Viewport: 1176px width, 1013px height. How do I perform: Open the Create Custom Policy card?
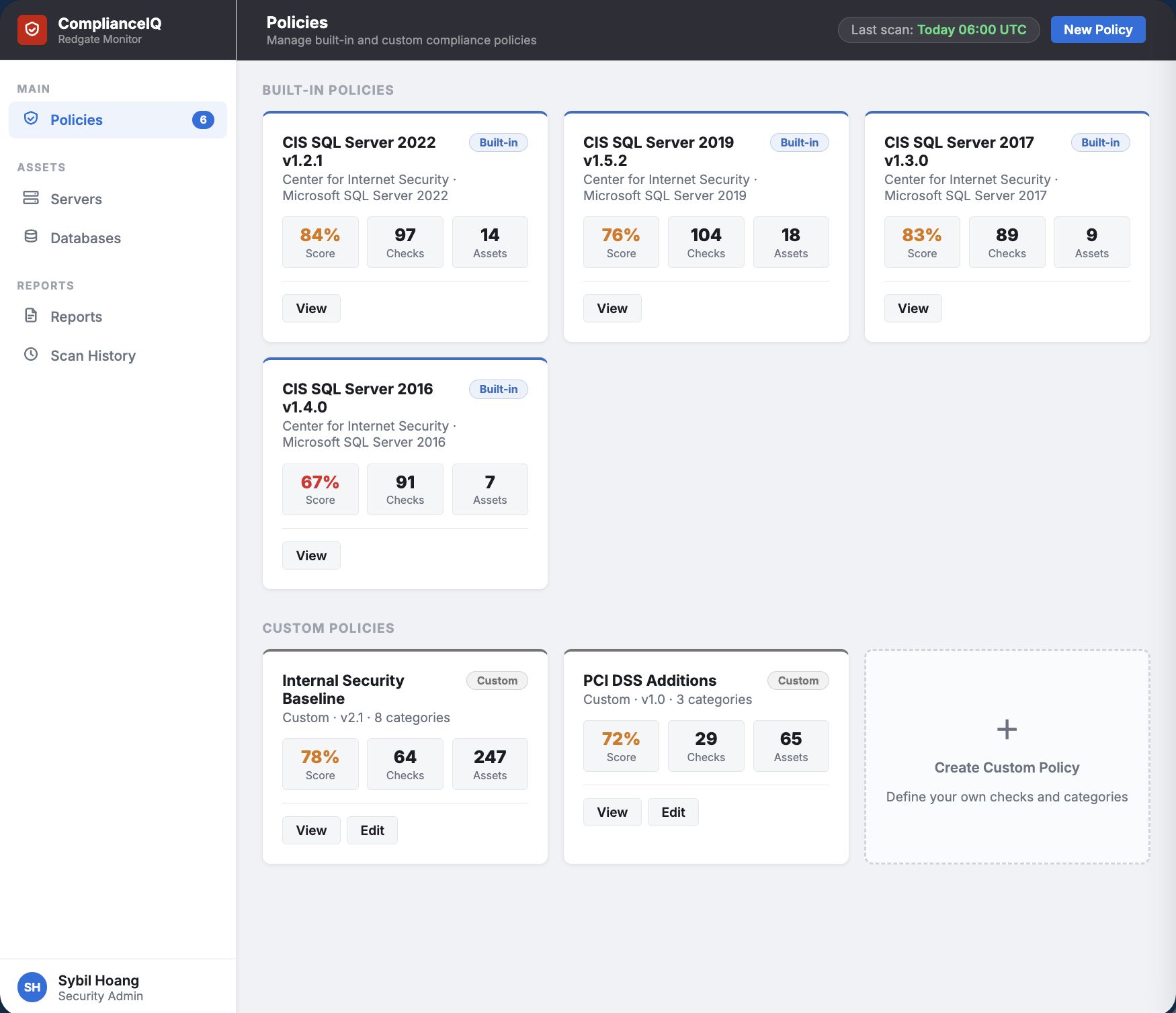(x=1006, y=756)
